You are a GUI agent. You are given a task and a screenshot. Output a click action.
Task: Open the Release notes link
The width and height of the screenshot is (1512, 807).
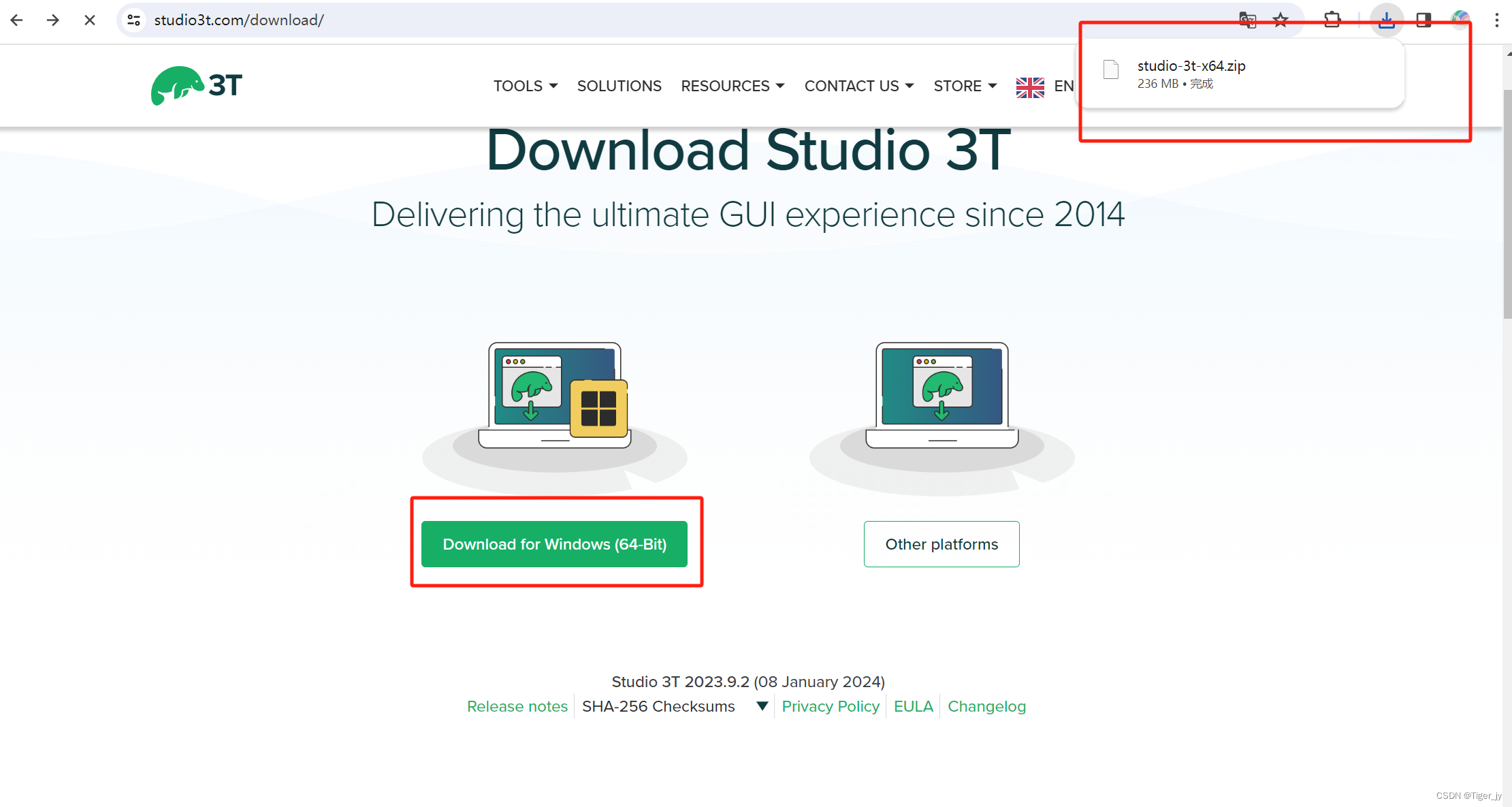tap(517, 706)
